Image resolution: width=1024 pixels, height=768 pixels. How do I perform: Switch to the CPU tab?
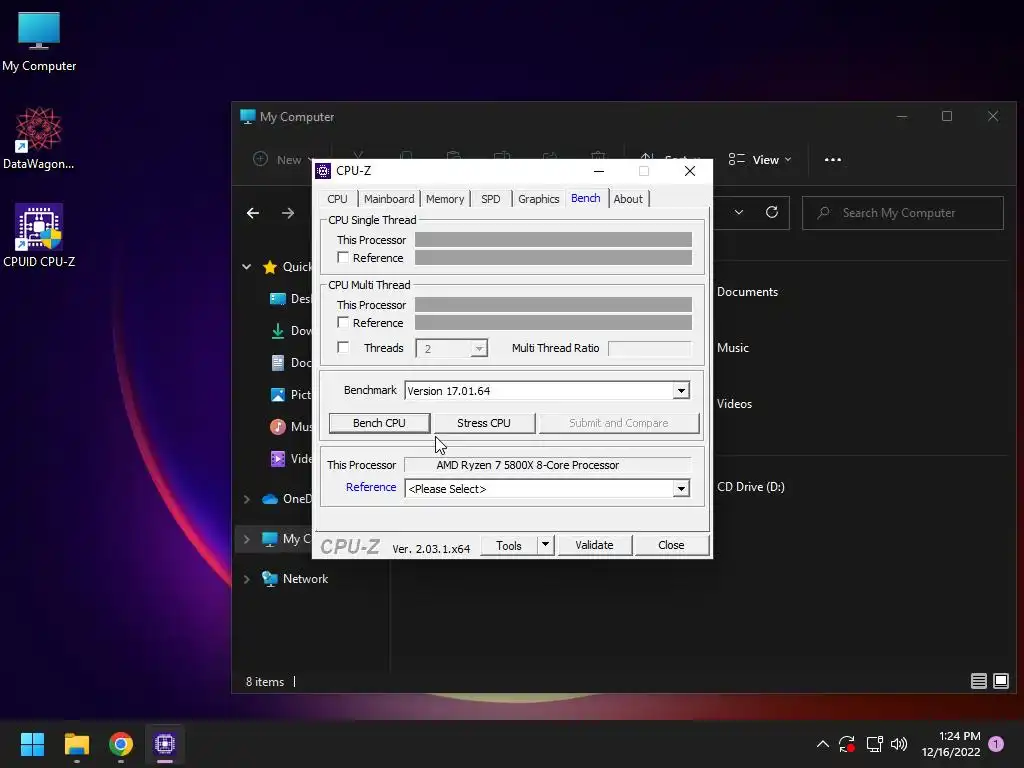pos(338,199)
